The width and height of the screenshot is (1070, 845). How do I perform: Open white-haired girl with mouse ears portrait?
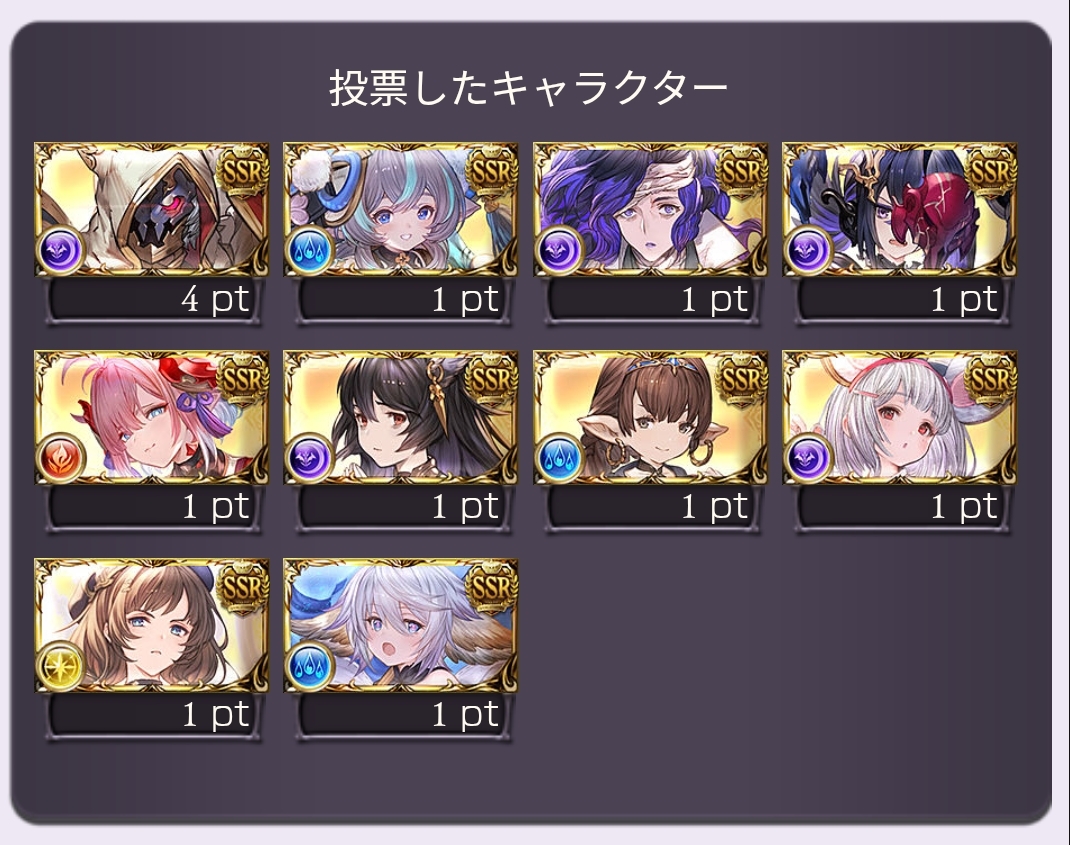tap(899, 417)
